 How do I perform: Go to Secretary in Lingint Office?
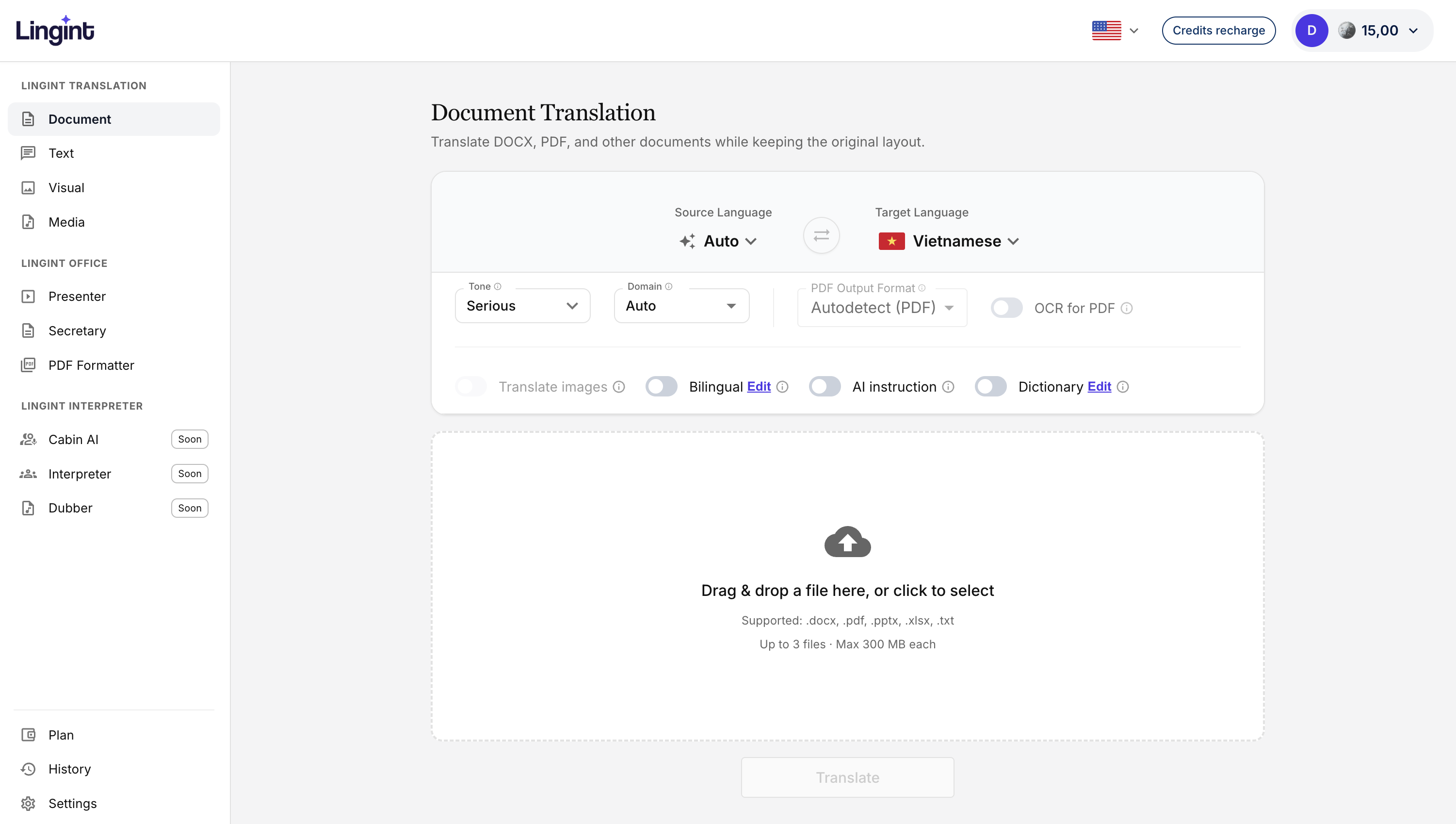113,331
